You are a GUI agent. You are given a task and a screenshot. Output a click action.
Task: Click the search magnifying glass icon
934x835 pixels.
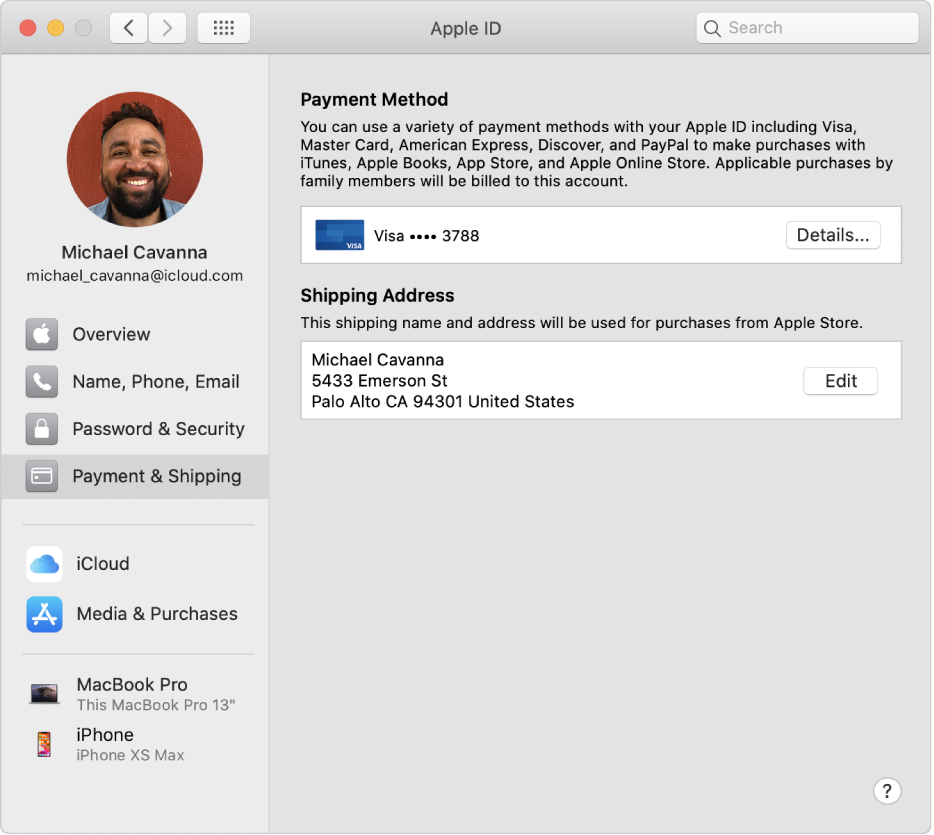point(712,27)
